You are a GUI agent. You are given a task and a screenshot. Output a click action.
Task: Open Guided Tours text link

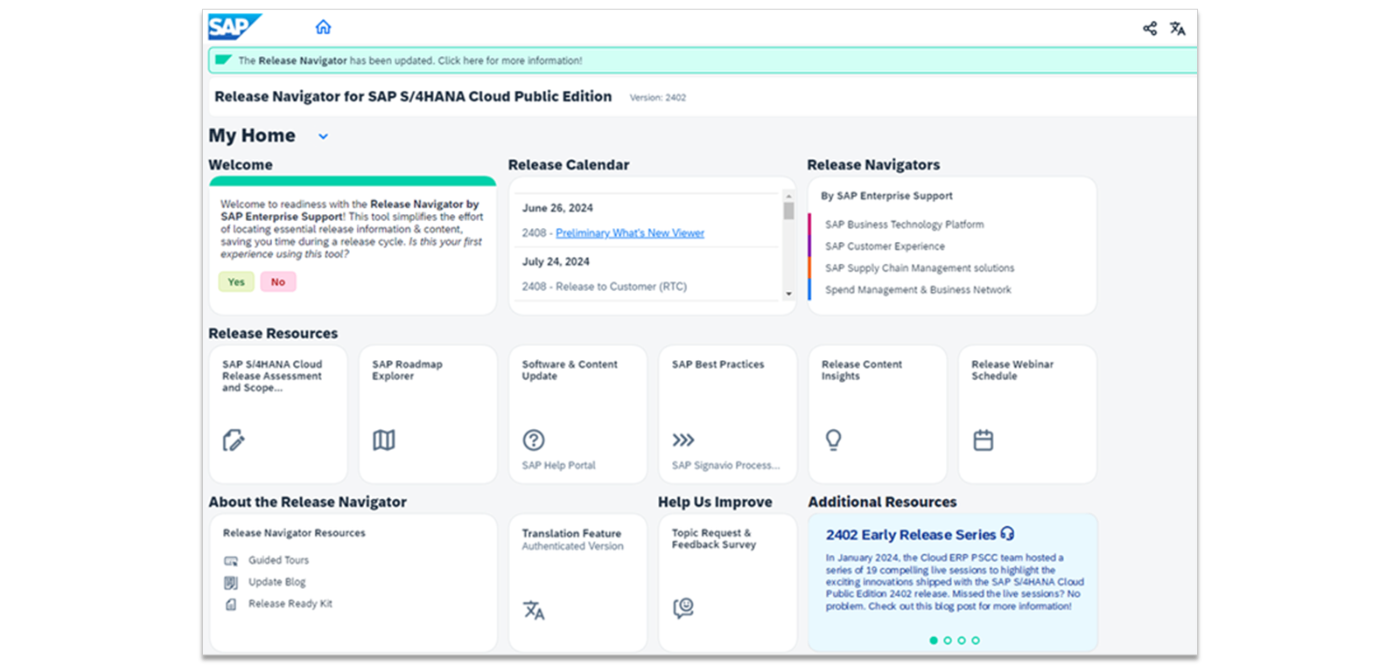point(279,561)
